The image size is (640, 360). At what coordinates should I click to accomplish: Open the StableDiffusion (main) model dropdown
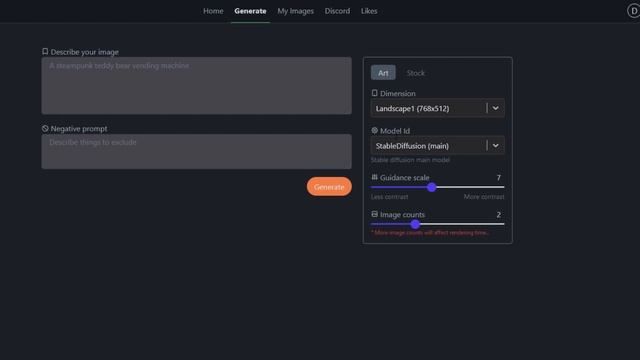click(438, 145)
